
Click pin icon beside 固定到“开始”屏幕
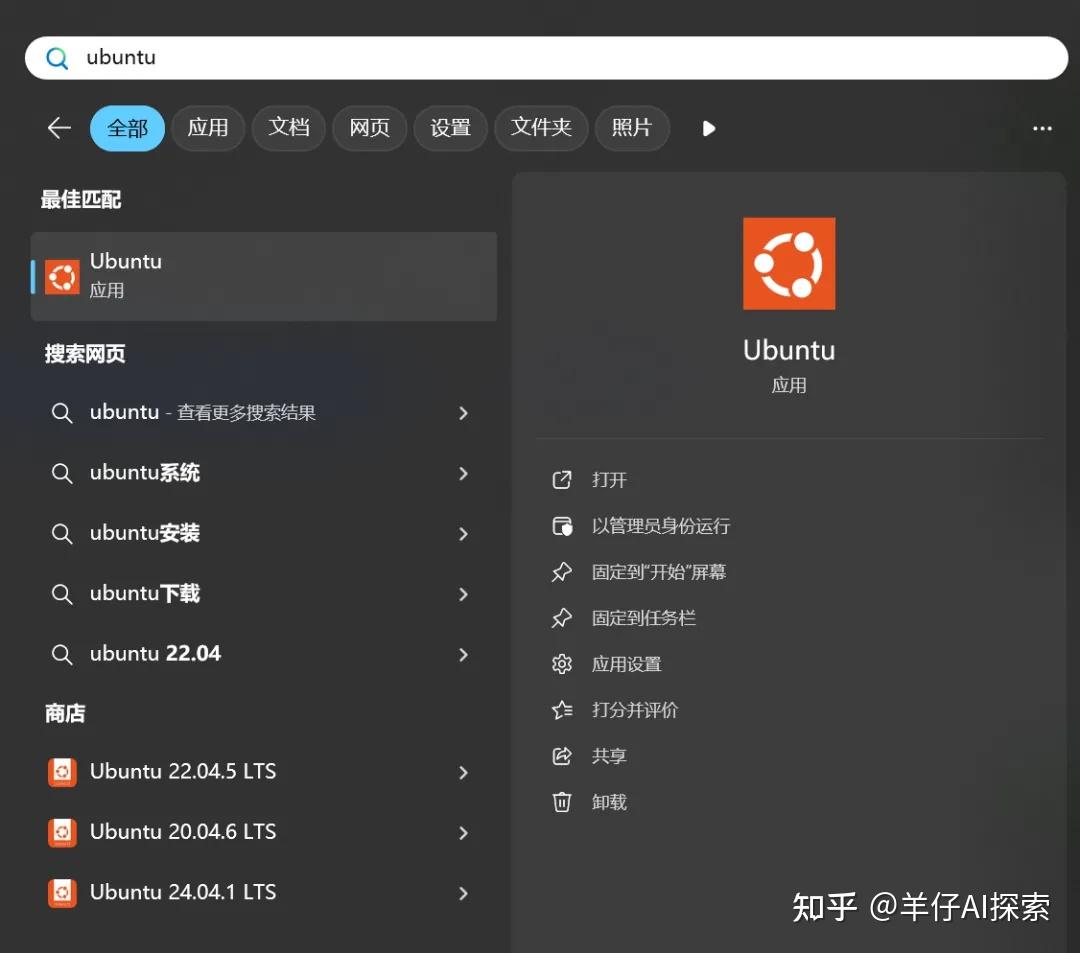click(x=562, y=572)
